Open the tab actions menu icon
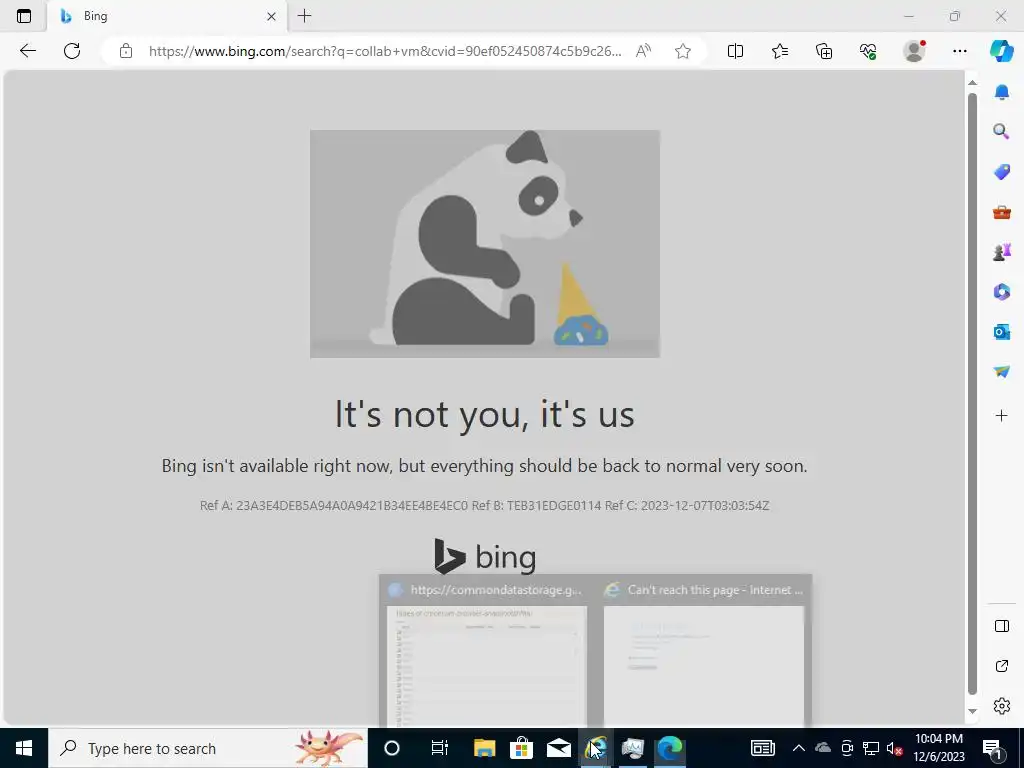Image resolution: width=1024 pixels, height=768 pixels. tap(24, 16)
